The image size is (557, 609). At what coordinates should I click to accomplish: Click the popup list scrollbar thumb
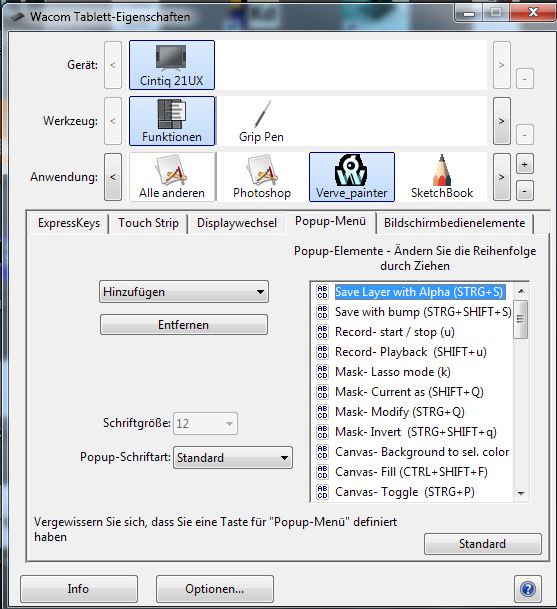point(521,319)
